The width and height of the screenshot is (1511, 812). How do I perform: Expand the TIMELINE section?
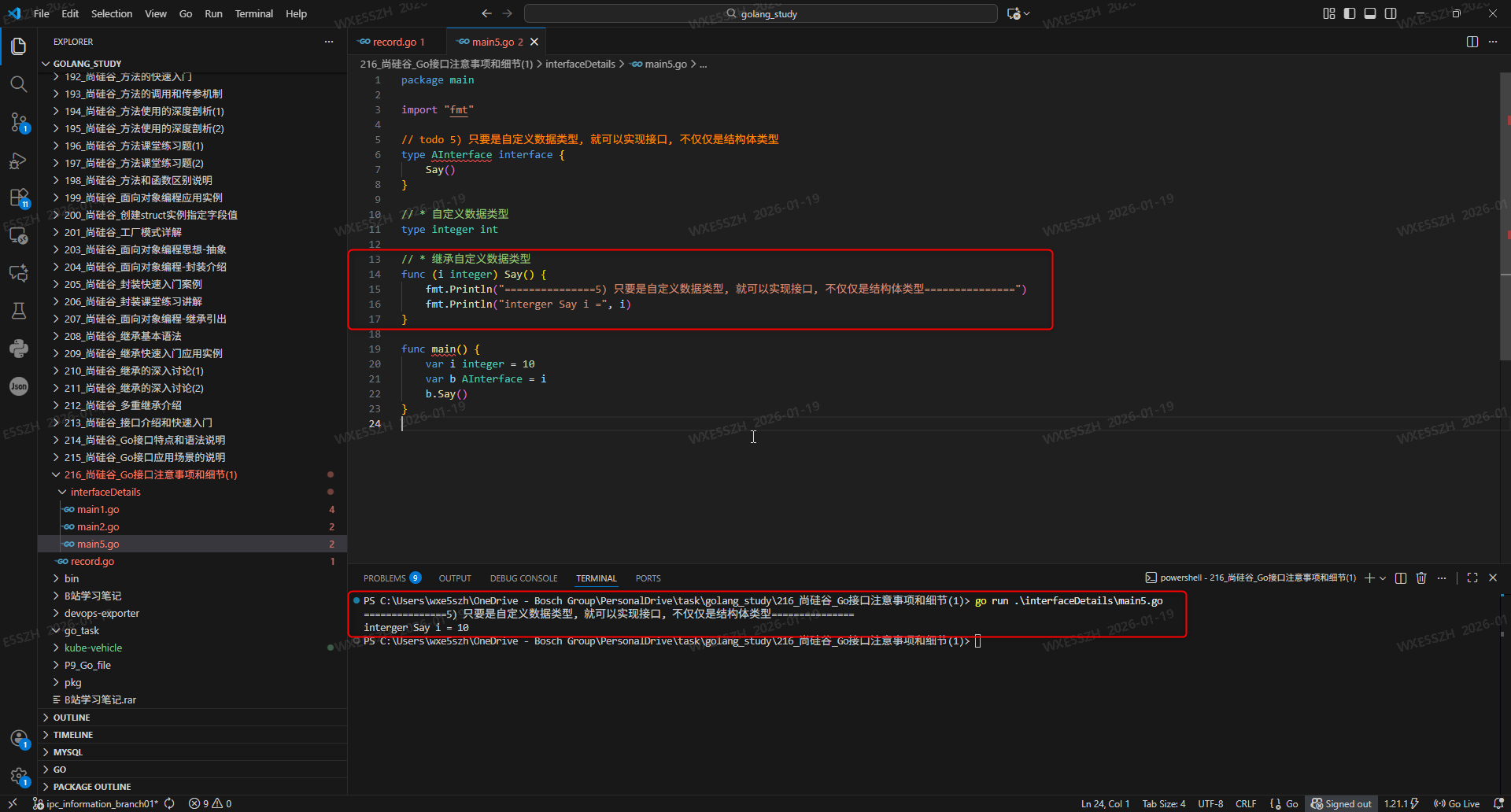[192, 735]
